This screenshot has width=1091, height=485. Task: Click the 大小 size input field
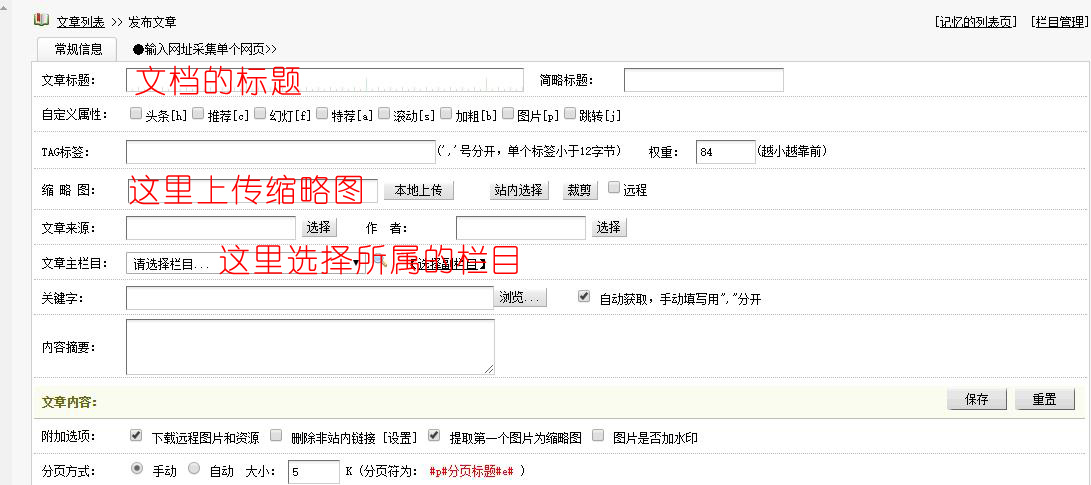point(313,471)
